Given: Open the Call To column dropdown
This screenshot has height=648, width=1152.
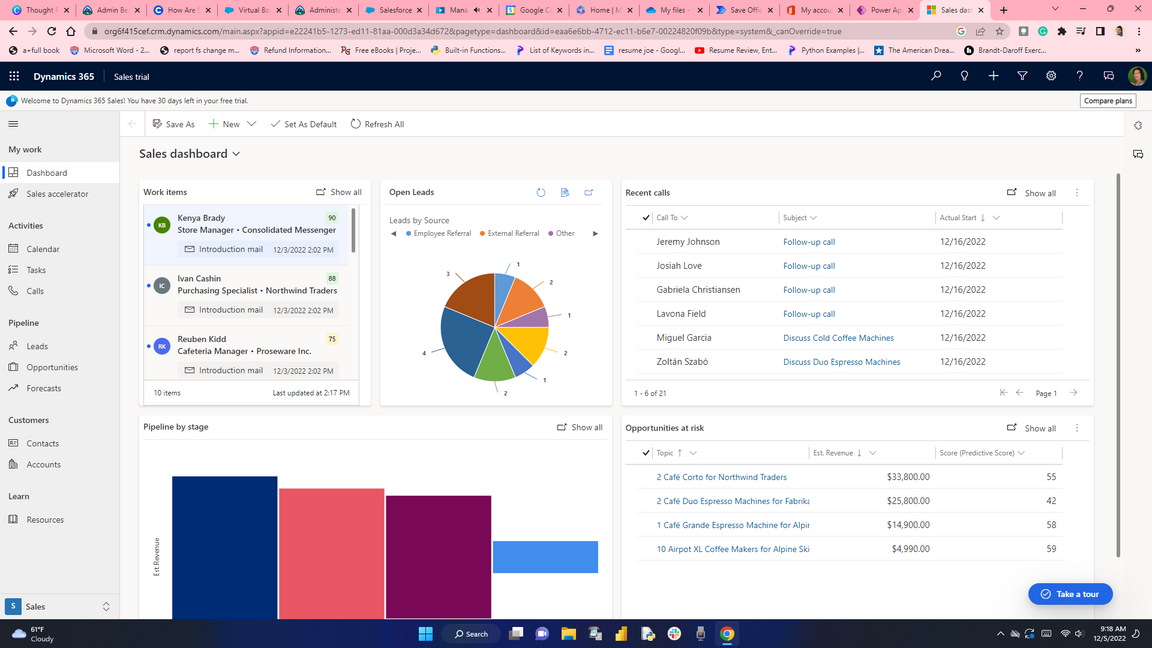Looking at the screenshot, I should [x=684, y=217].
